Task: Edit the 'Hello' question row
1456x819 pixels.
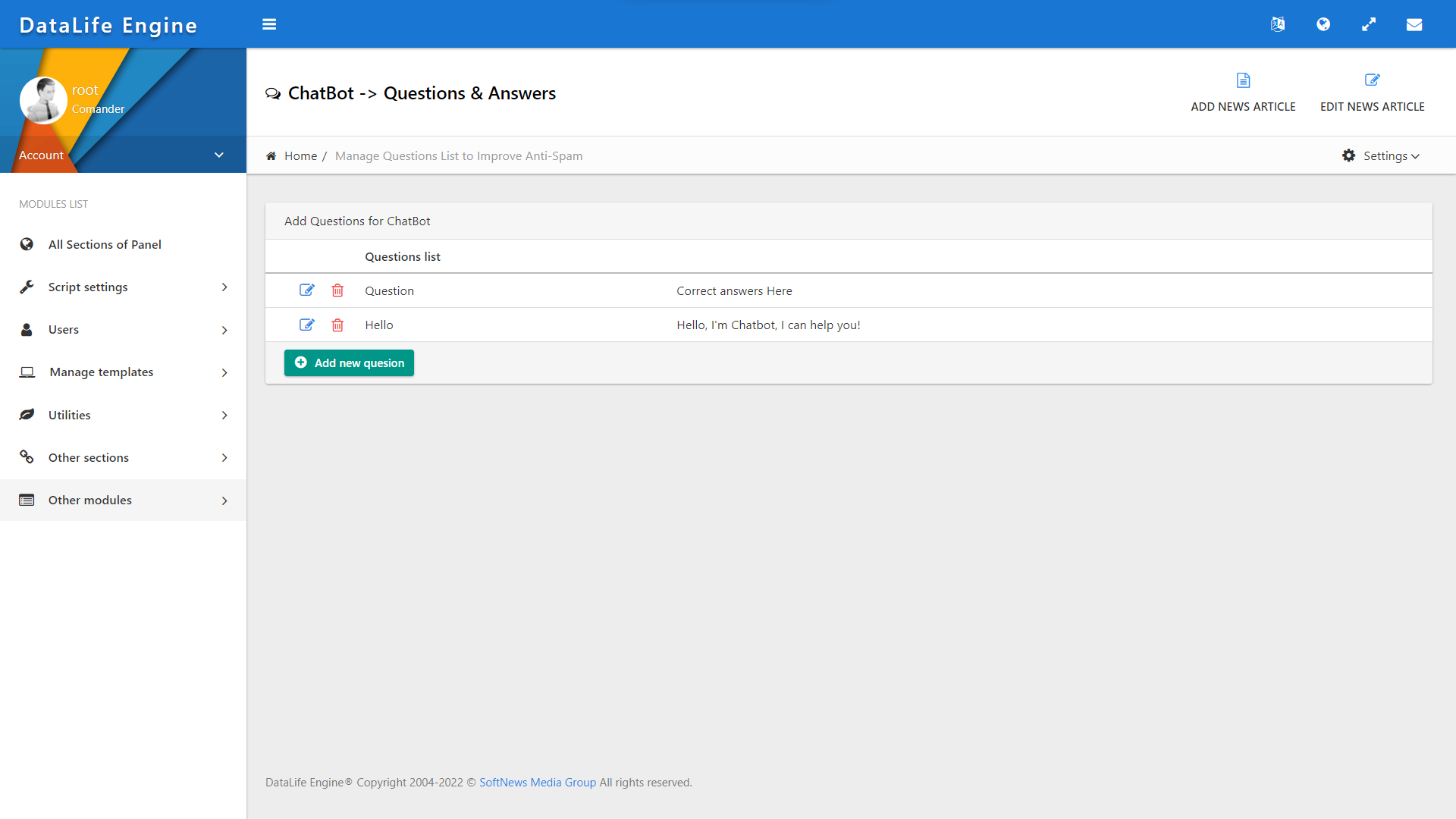Action: click(306, 325)
